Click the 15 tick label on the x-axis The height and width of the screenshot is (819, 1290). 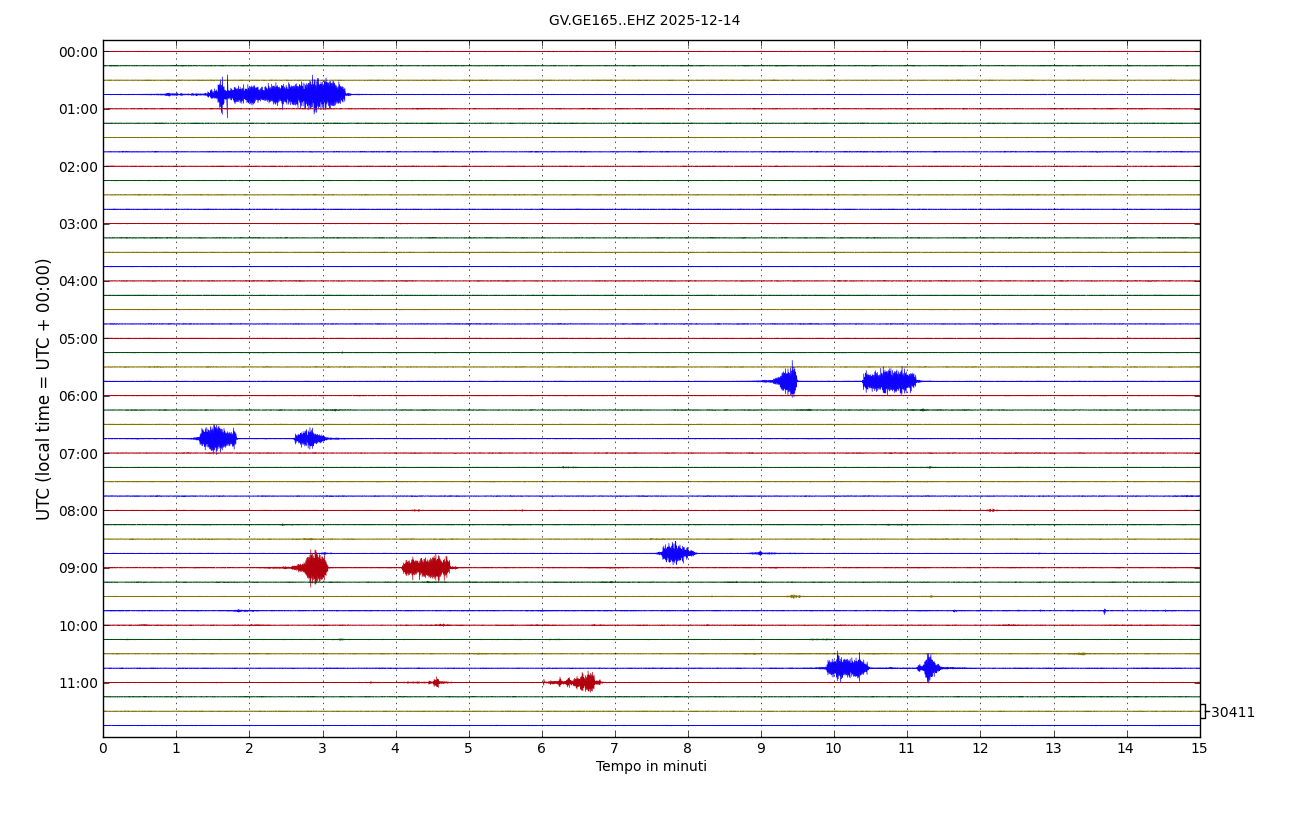pos(1199,749)
